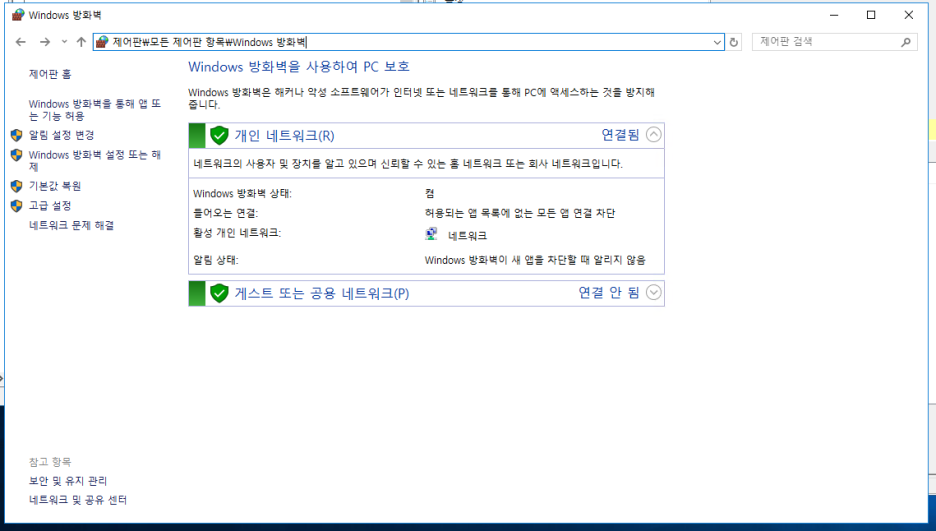Screen dimensions: 936x531
Task: Open 네트워크 및 공유 센터 link
Action: [78, 500]
